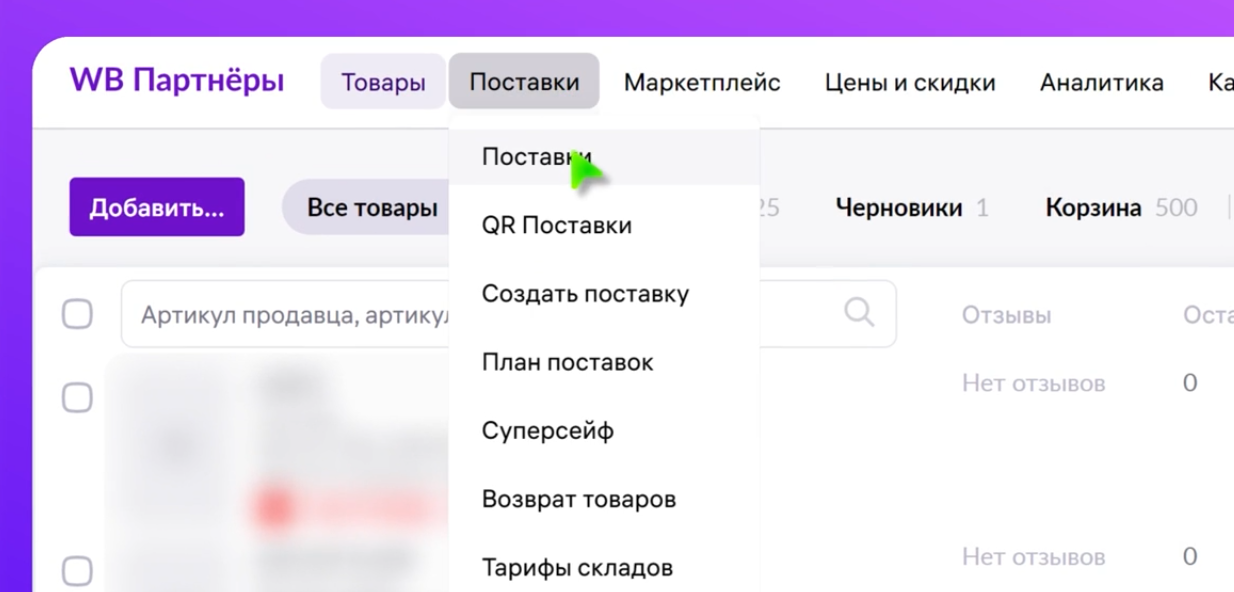Open the Цены и скидки section
The image size is (1234, 592).
pyautogui.click(x=910, y=82)
